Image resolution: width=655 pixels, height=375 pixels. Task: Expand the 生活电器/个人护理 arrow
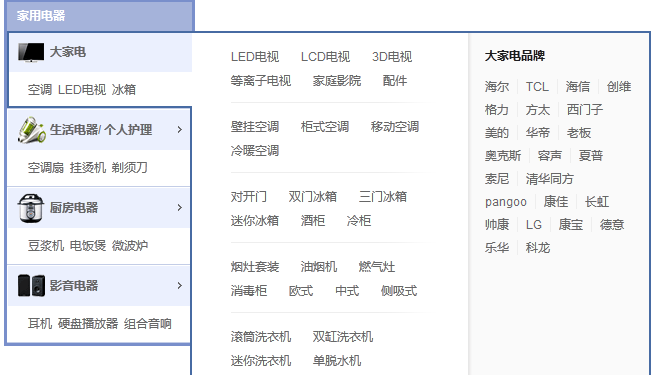[180, 129]
